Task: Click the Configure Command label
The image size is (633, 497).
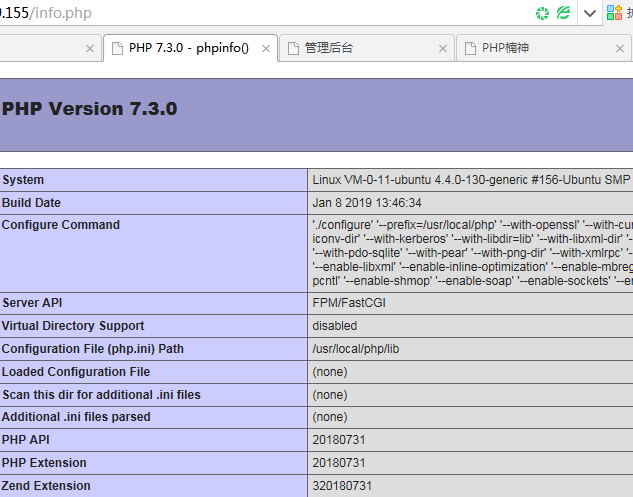Action: (61, 225)
